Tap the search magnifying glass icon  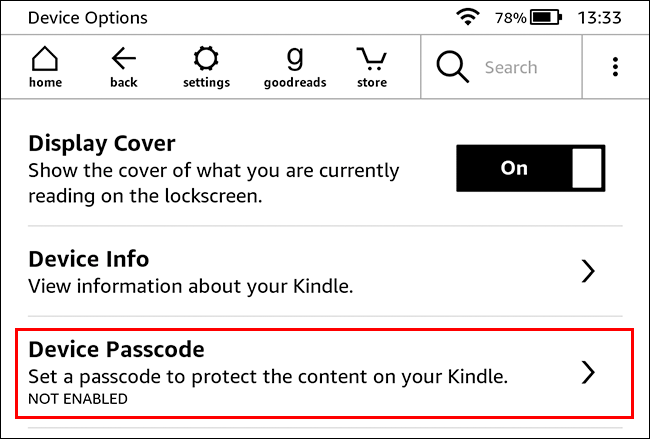point(452,67)
